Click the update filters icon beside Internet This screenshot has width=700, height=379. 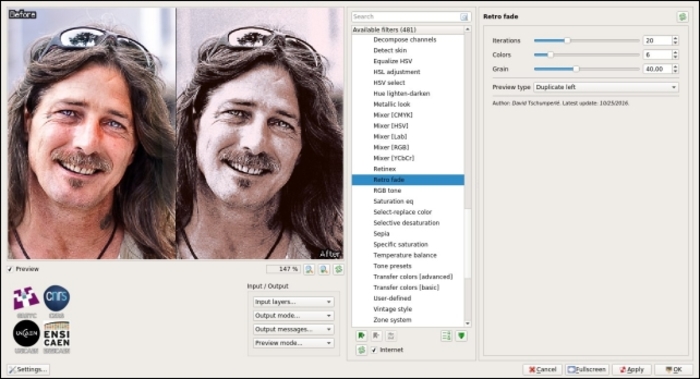[x=361, y=350]
